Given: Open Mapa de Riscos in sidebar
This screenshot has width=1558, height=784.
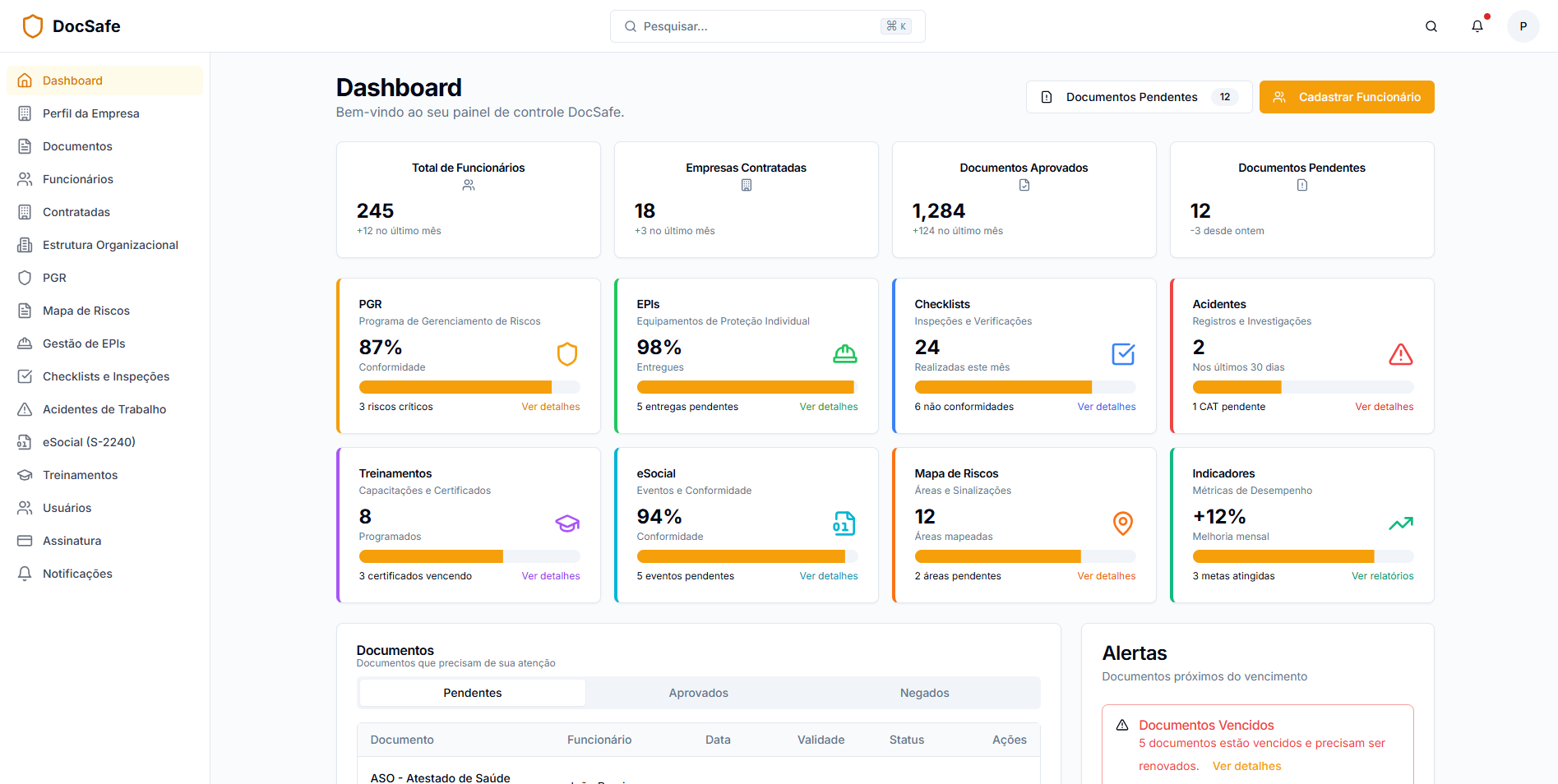Looking at the screenshot, I should coord(104,311).
